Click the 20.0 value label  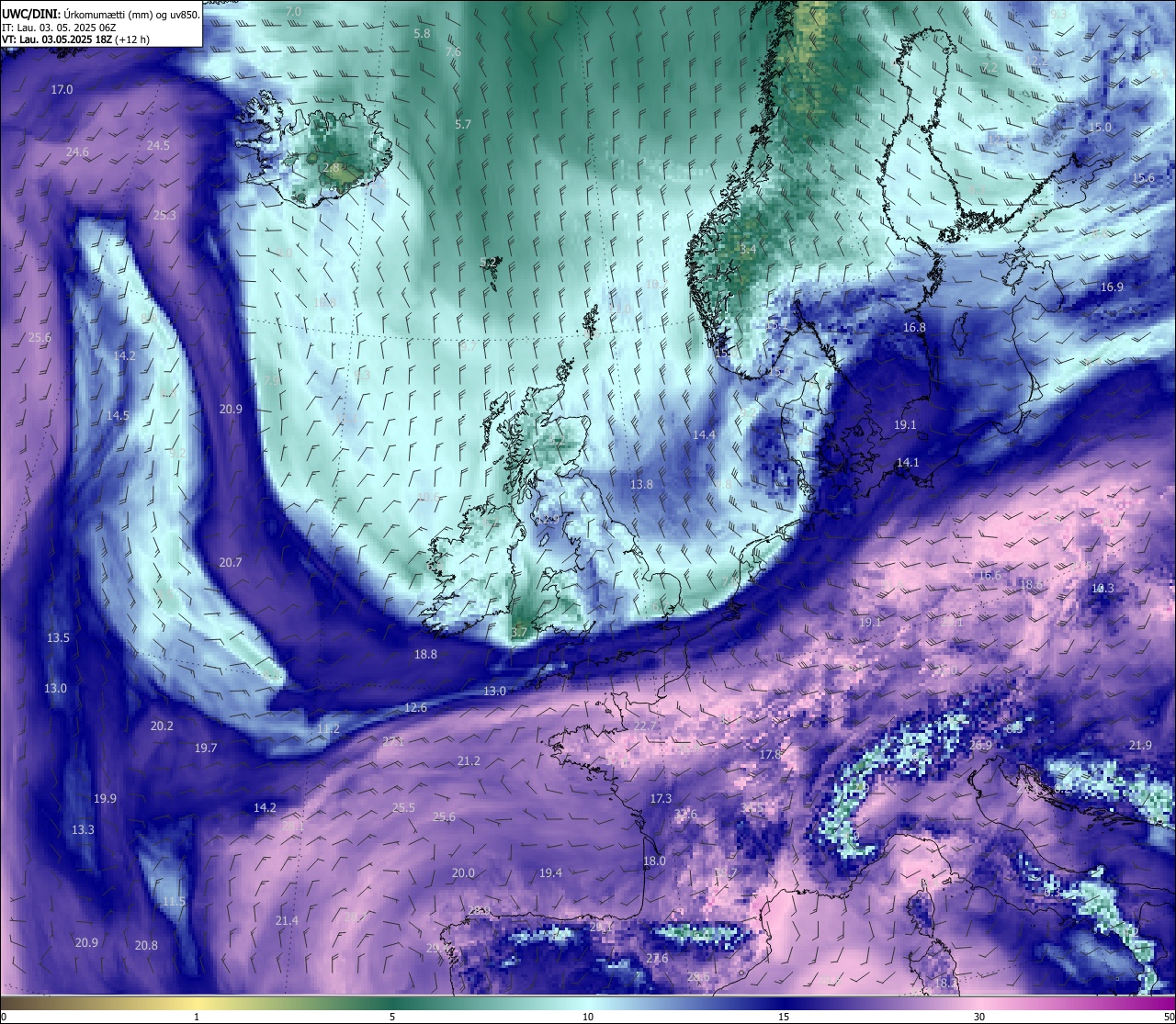click(x=463, y=872)
